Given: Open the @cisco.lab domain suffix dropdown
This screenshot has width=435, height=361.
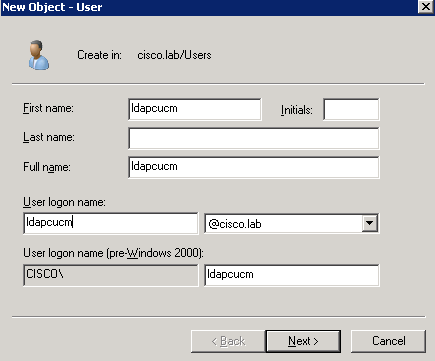Looking at the screenshot, I should (370, 223).
